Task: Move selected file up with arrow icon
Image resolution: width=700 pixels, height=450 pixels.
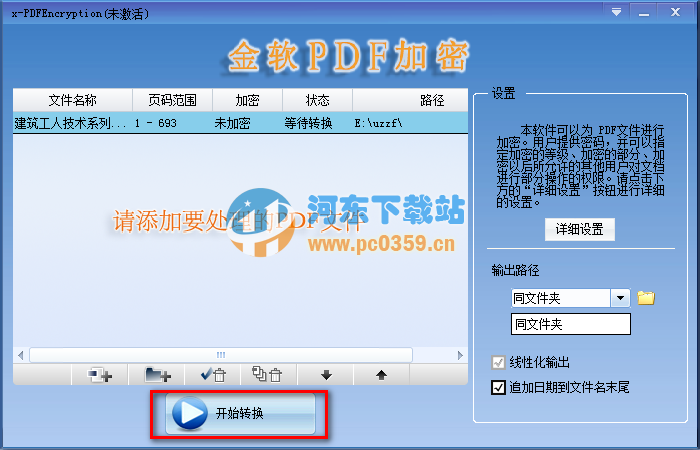Action: 381,375
